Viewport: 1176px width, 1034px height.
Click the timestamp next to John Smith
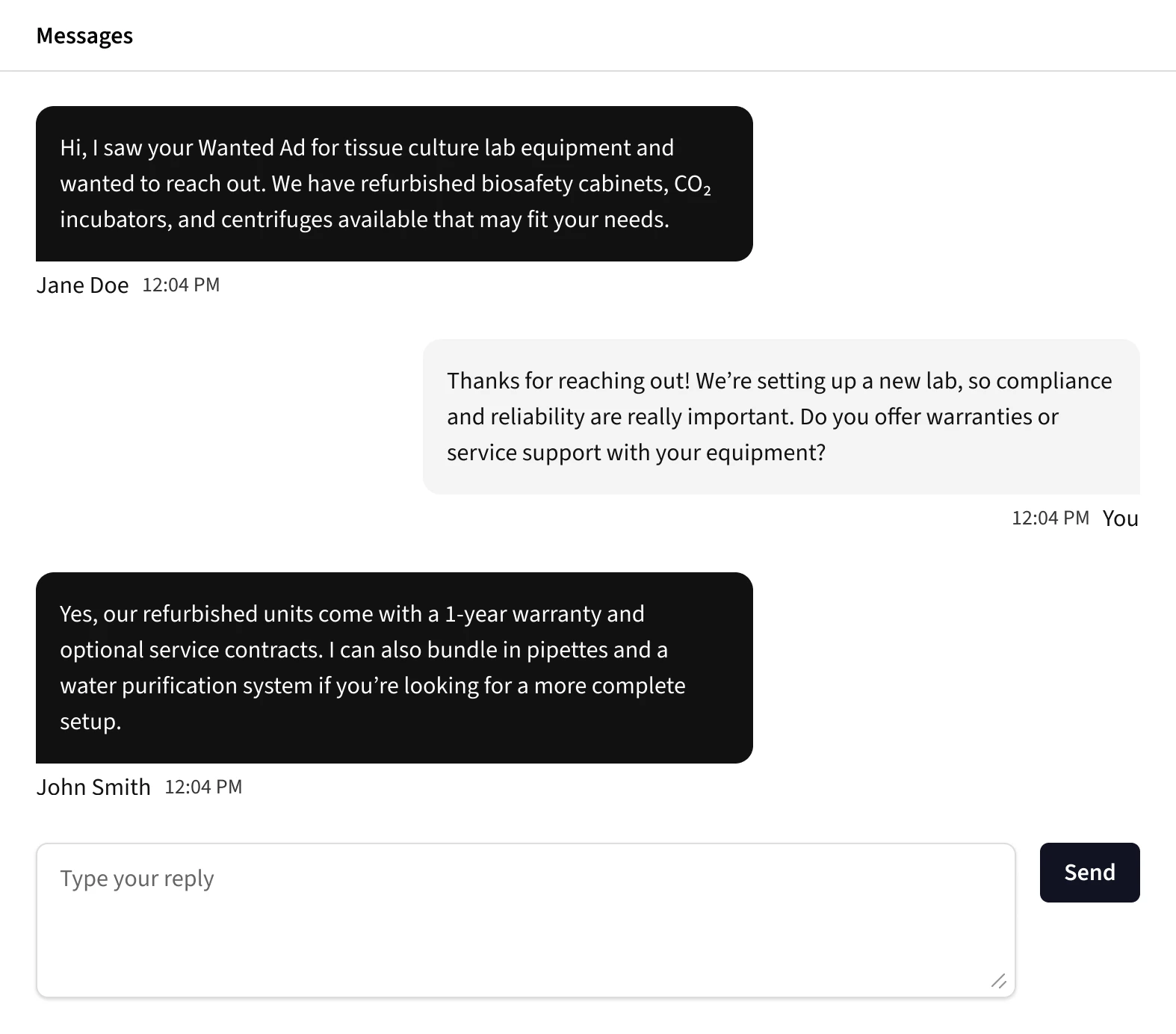(203, 787)
